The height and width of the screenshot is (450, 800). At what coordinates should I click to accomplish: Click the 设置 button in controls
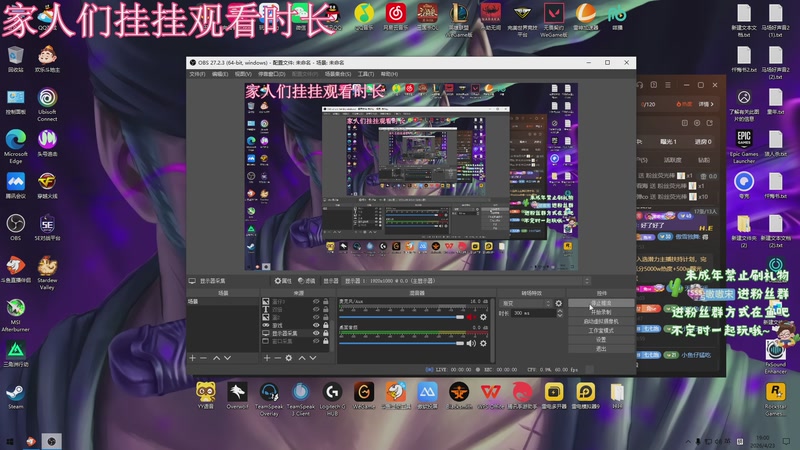[601, 340]
